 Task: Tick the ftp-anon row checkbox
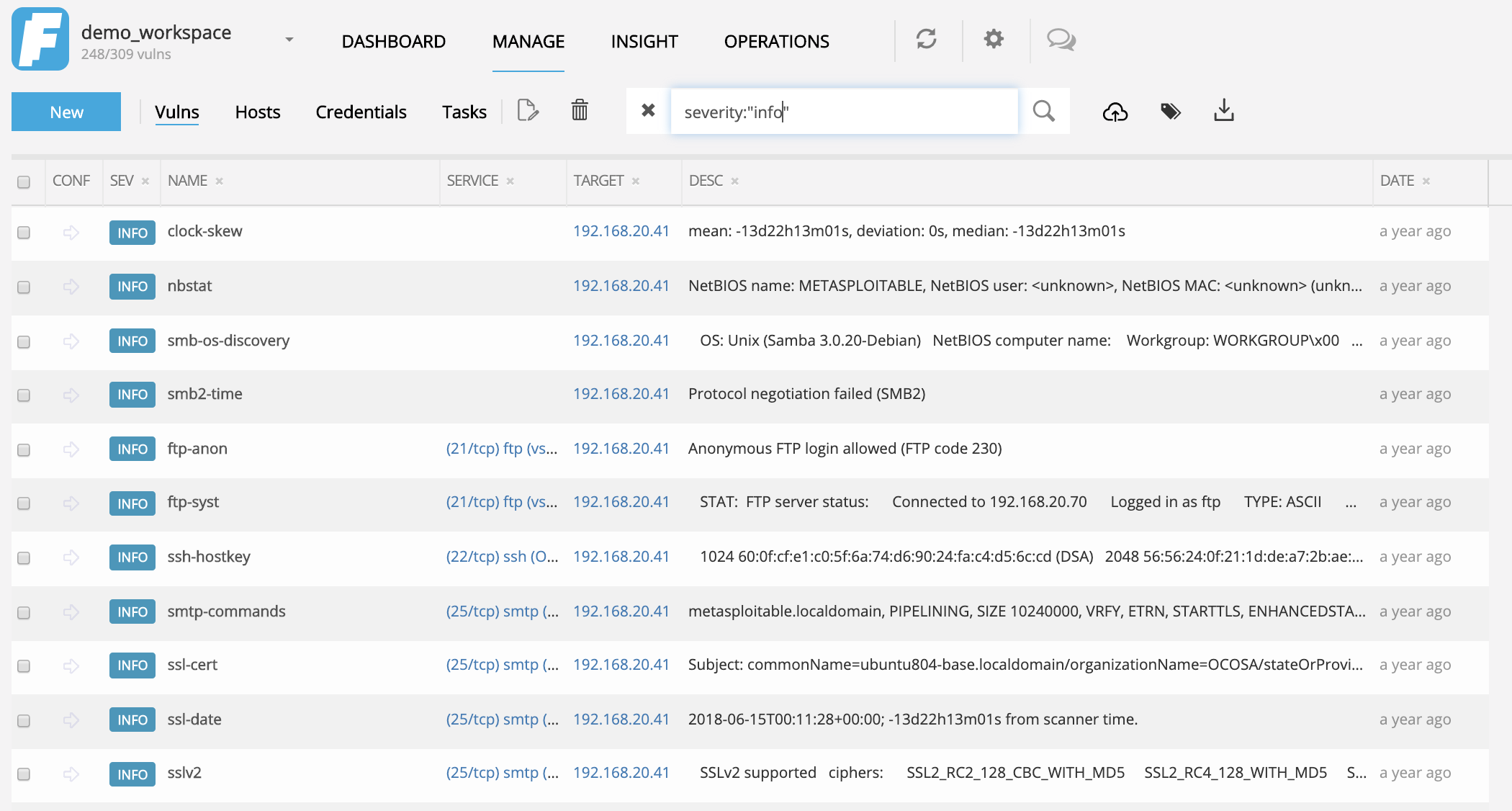coord(24,450)
